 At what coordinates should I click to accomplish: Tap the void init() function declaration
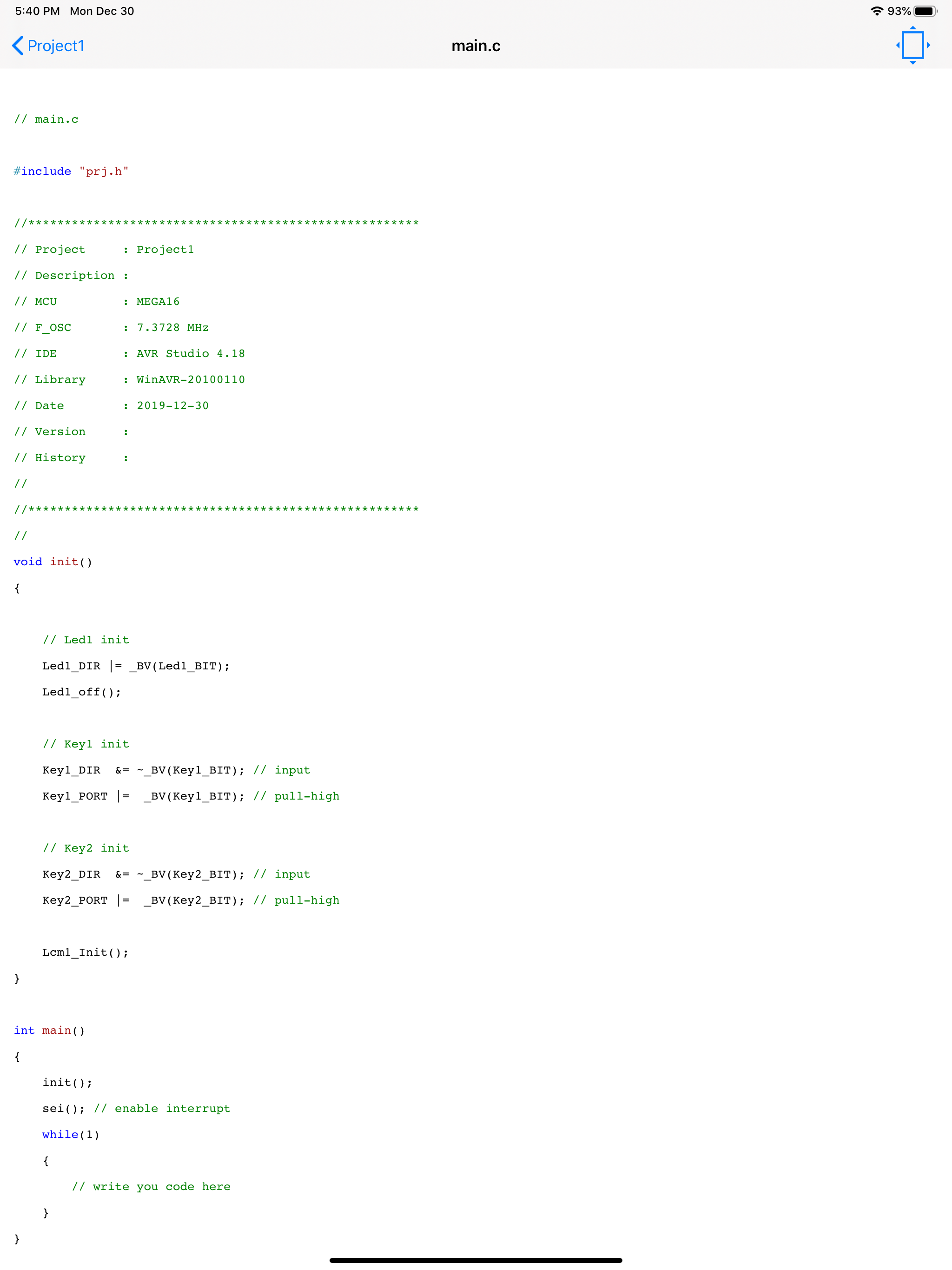[53, 562]
